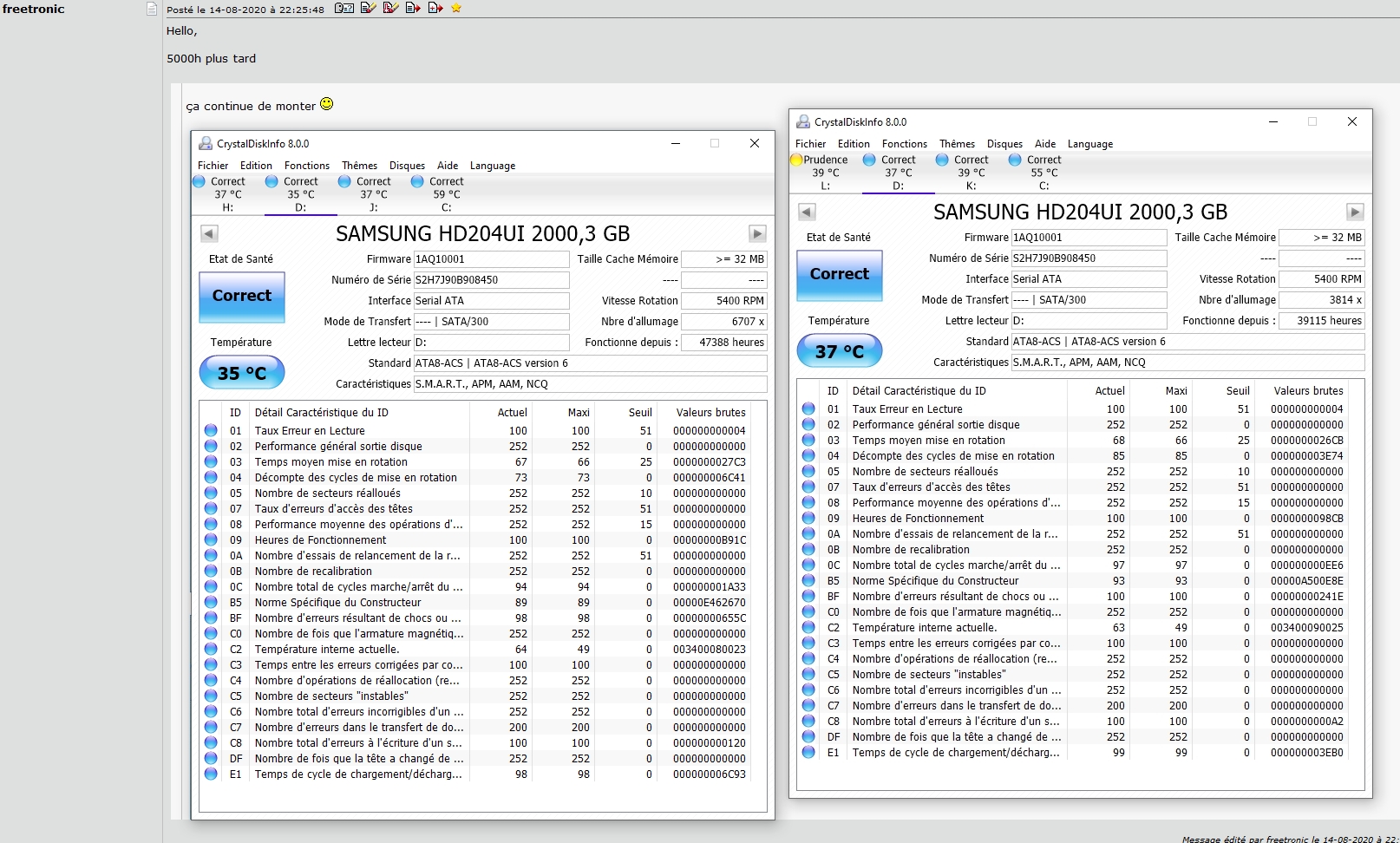Click raw value 00000000B91C
The width and height of the screenshot is (1400, 843).
pyautogui.click(x=710, y=539)
